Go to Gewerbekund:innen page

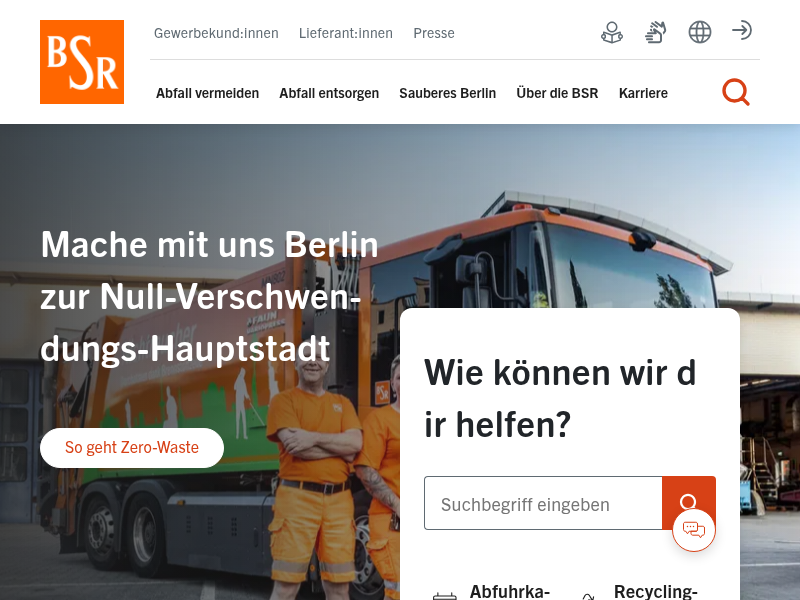[216, 33]
